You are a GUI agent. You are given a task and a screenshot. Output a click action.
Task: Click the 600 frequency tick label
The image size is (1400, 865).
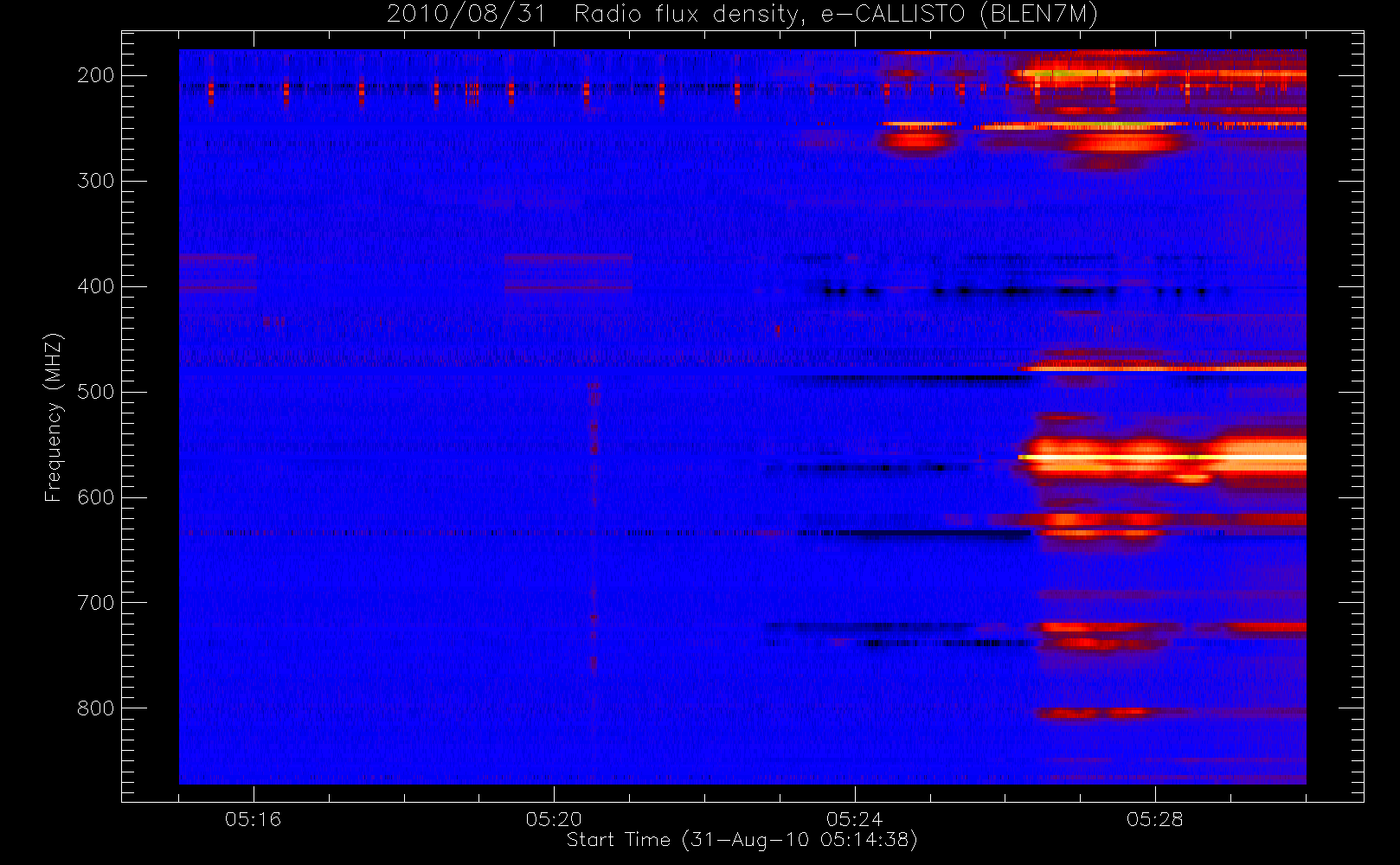pyautogui.click(x=96, y=497)
